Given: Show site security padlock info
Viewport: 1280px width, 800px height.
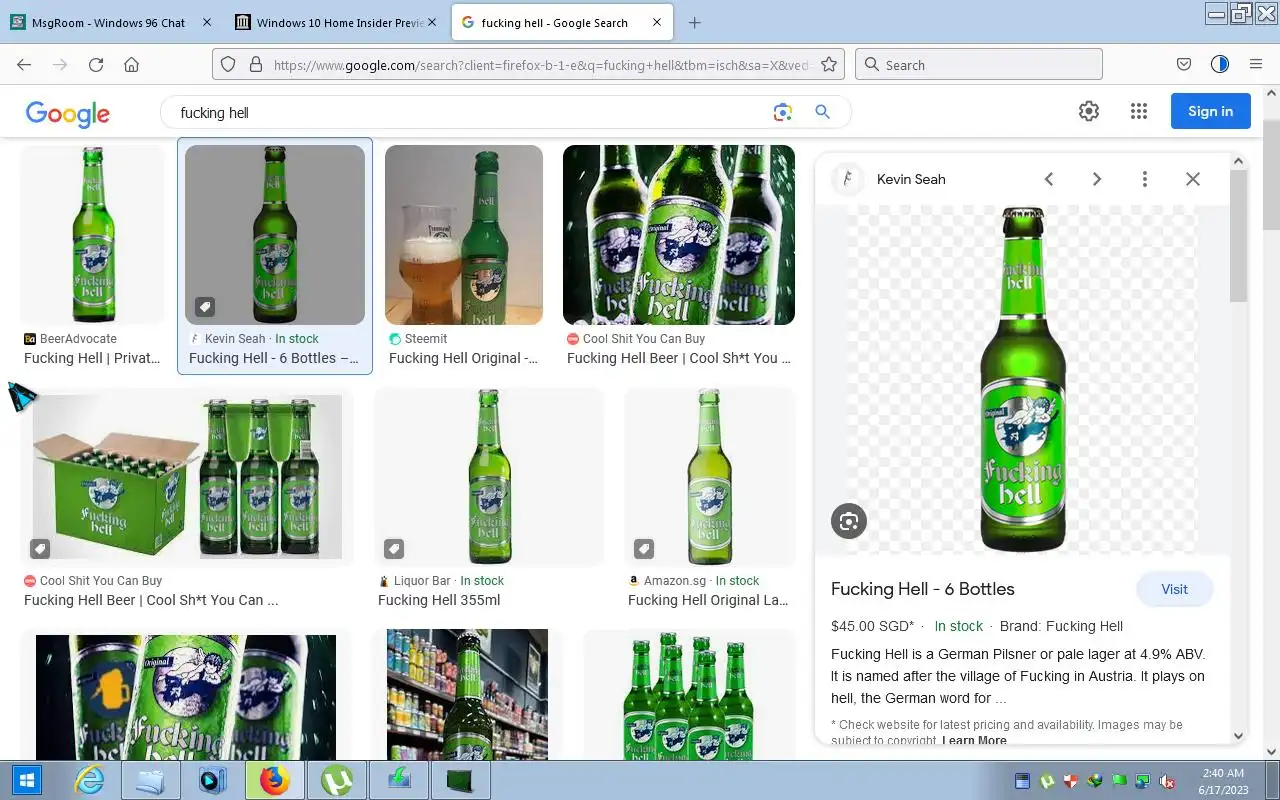Looking at the screenshot, I should (x=255, y=65).
